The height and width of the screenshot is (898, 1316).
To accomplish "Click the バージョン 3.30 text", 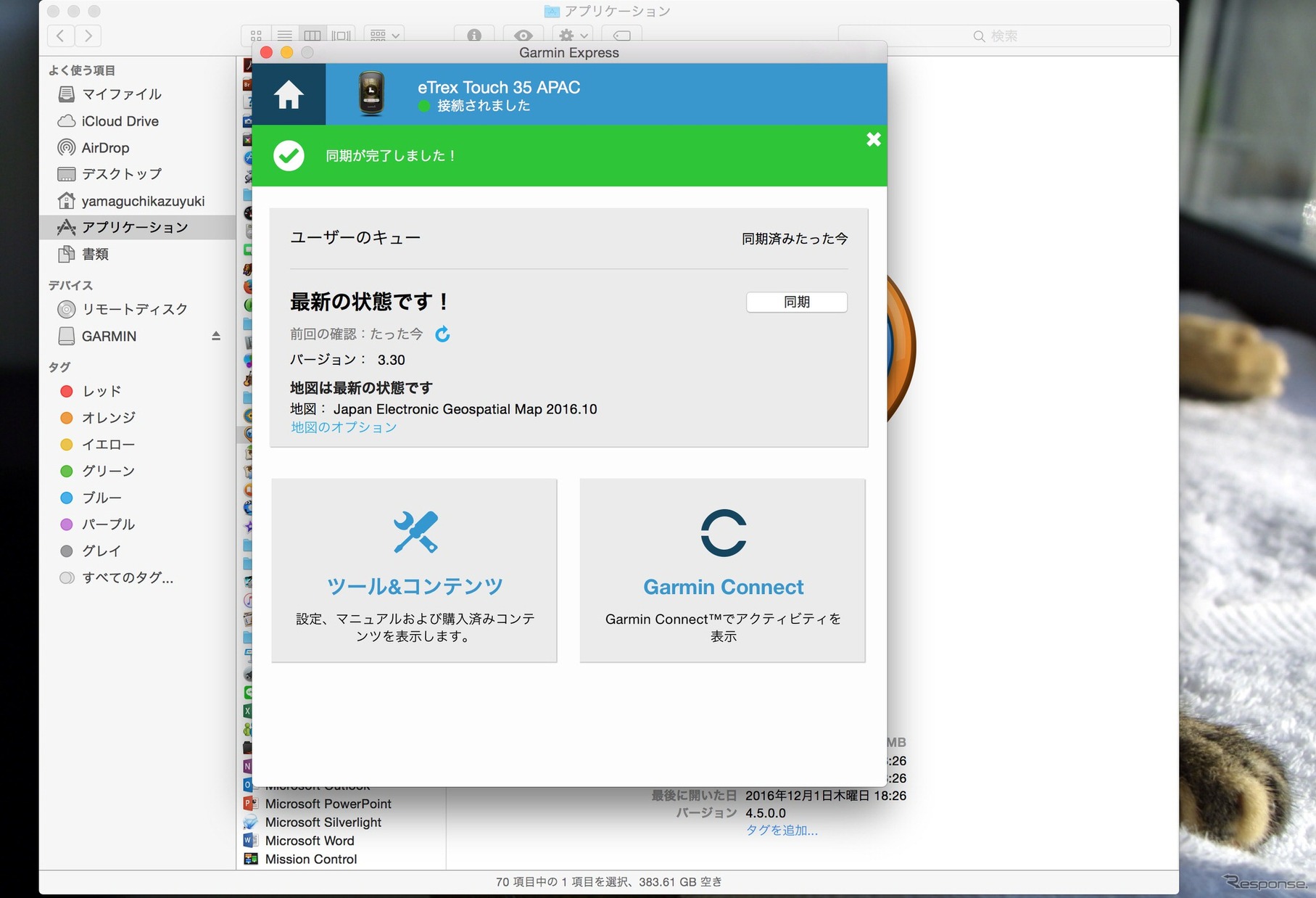I will coord(347,360).
